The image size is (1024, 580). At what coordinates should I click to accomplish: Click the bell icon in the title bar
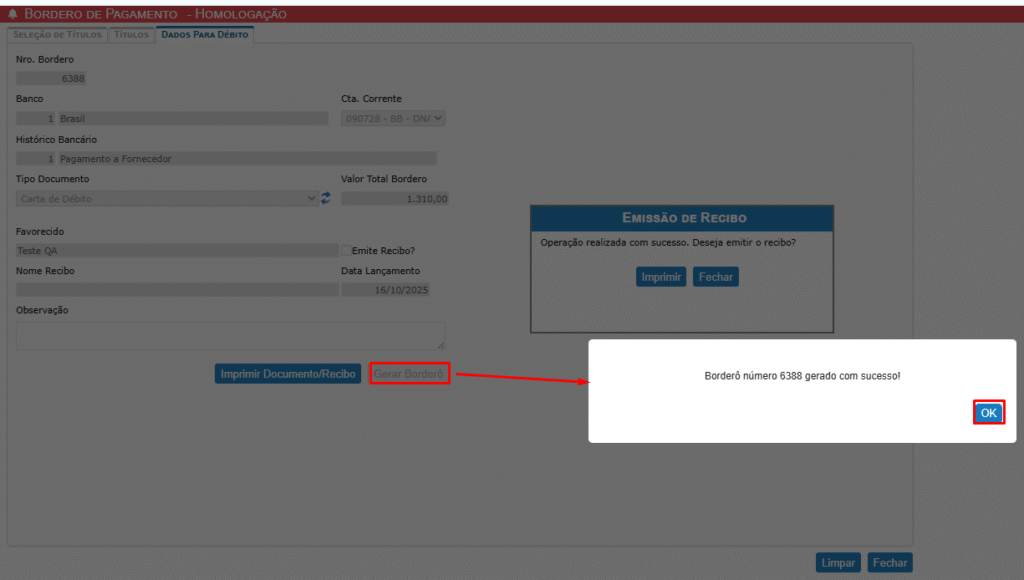tap(13, 14)
